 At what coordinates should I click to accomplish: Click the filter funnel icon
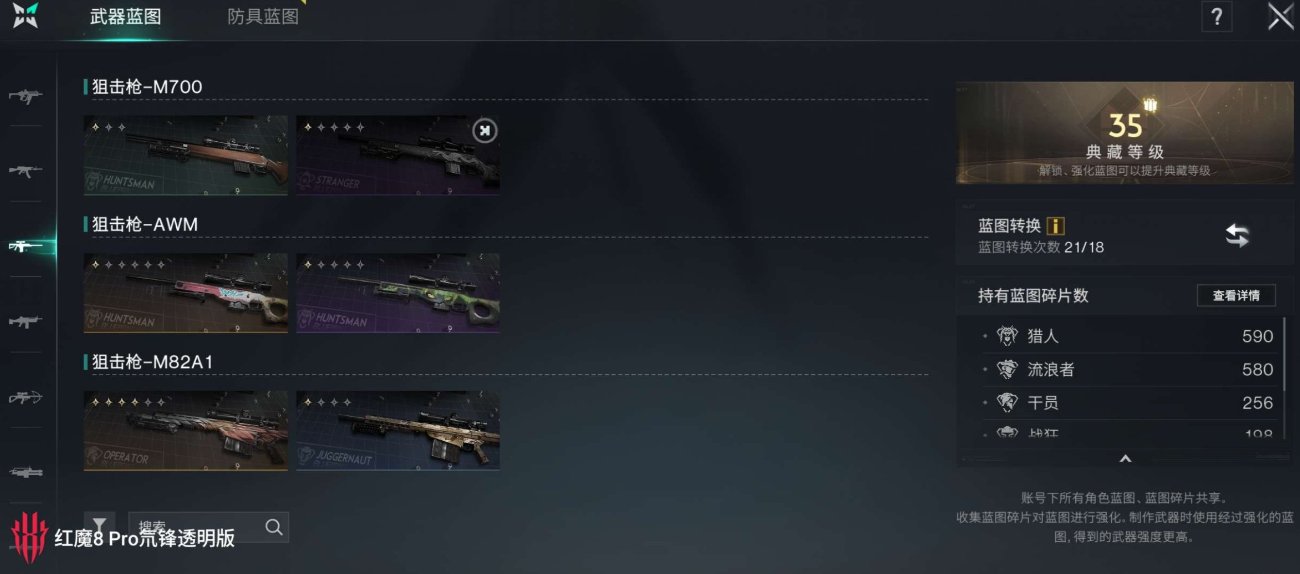coord(99,527)
